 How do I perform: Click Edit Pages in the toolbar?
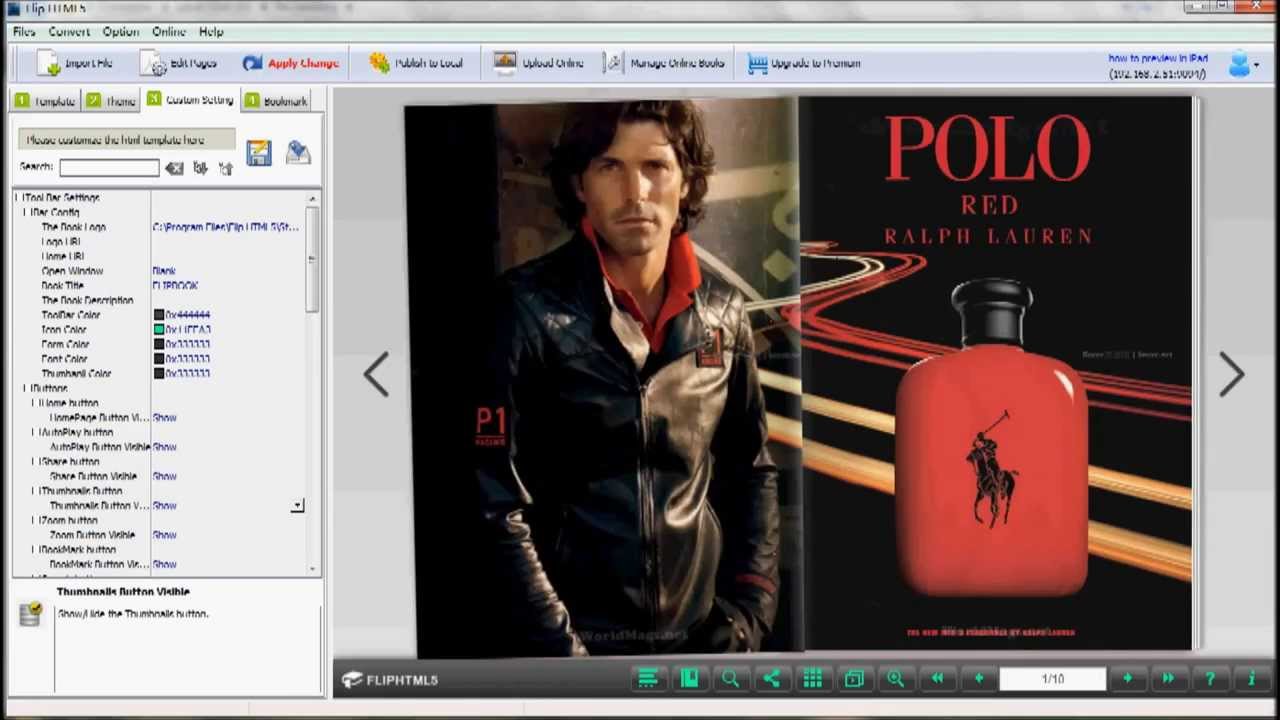point(179,63)
